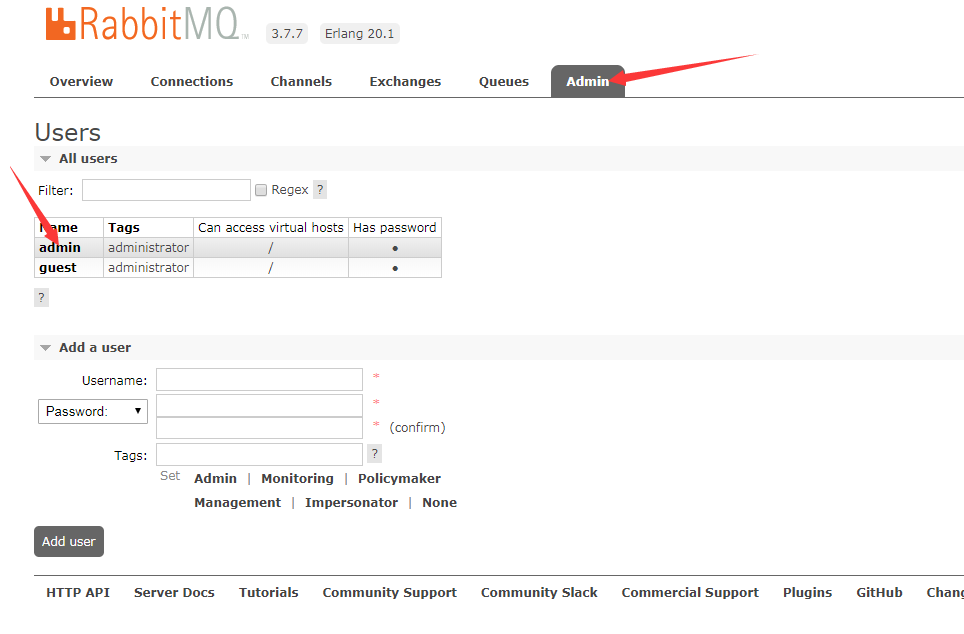Screen dimensions: 964x634
Task: Click virtual host slash in admin row
Action: point(271,248)
